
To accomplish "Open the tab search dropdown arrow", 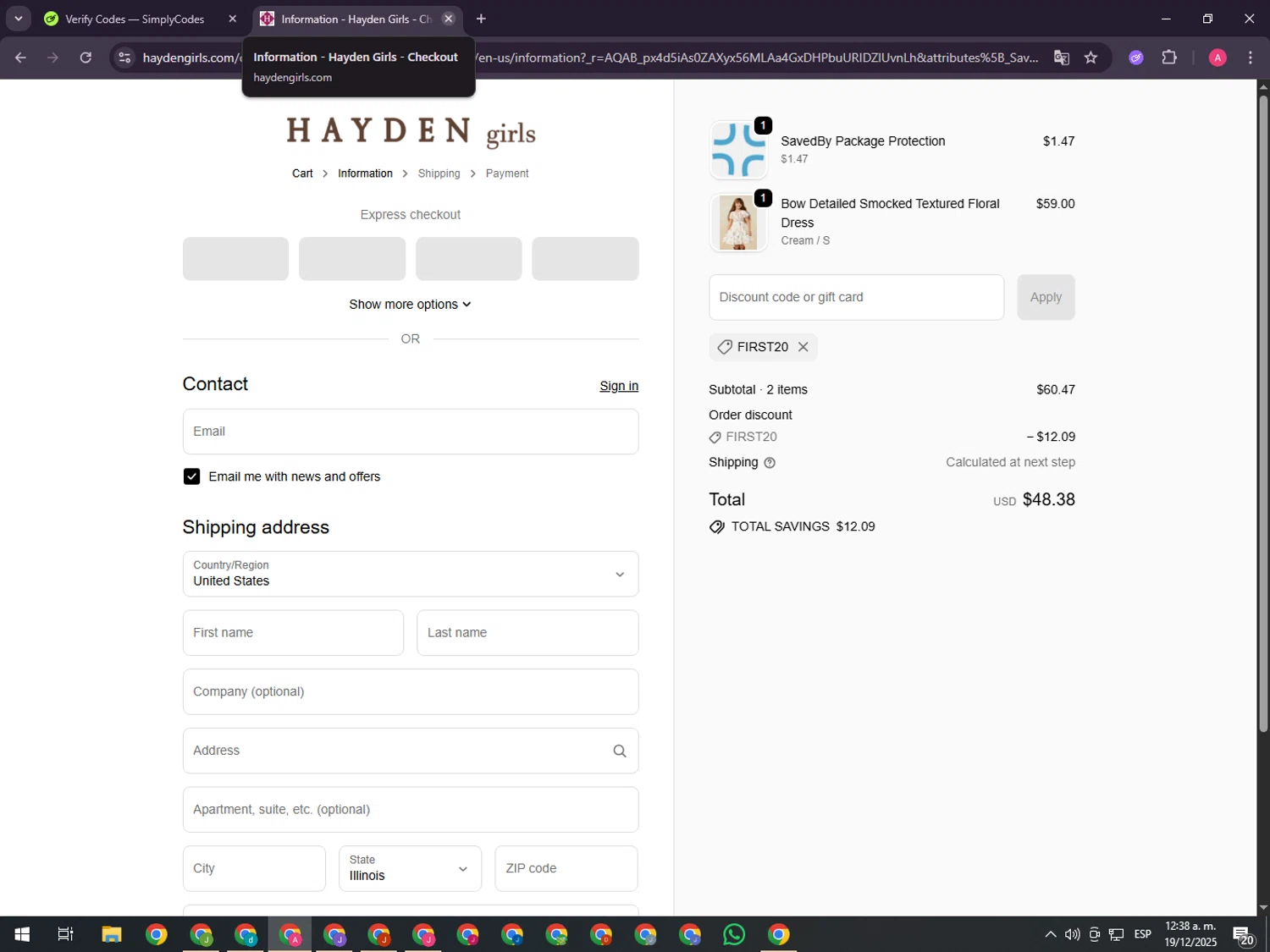I will (18, 19).
